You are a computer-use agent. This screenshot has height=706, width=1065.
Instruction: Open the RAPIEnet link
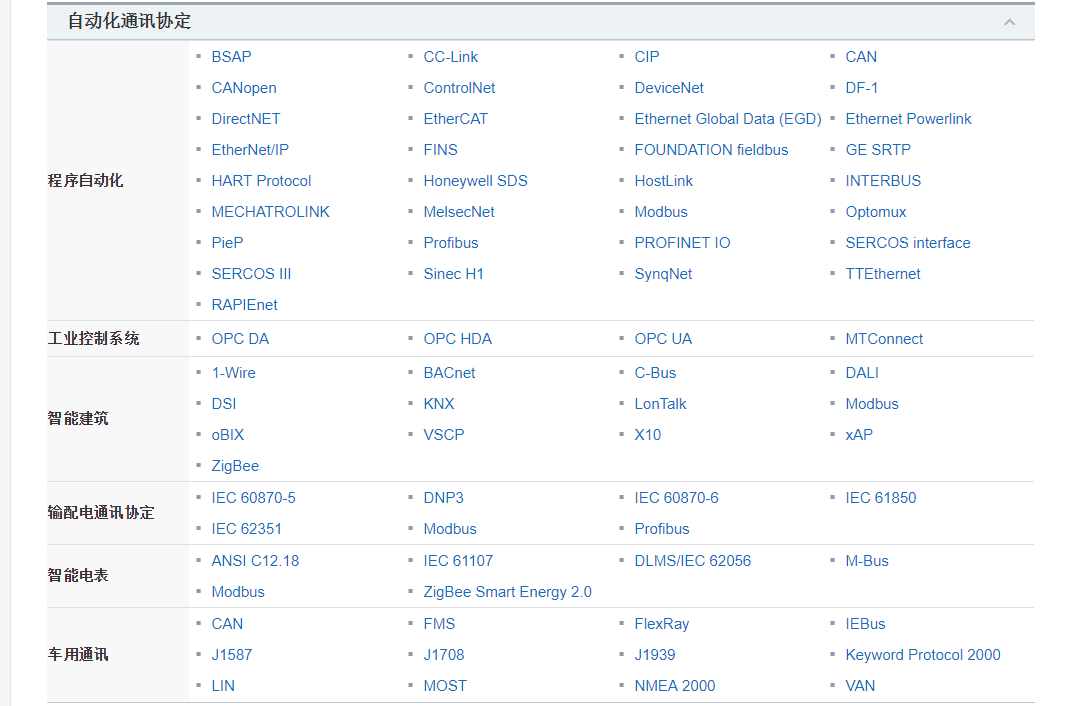pyautogui.click(x=245, y=305)
